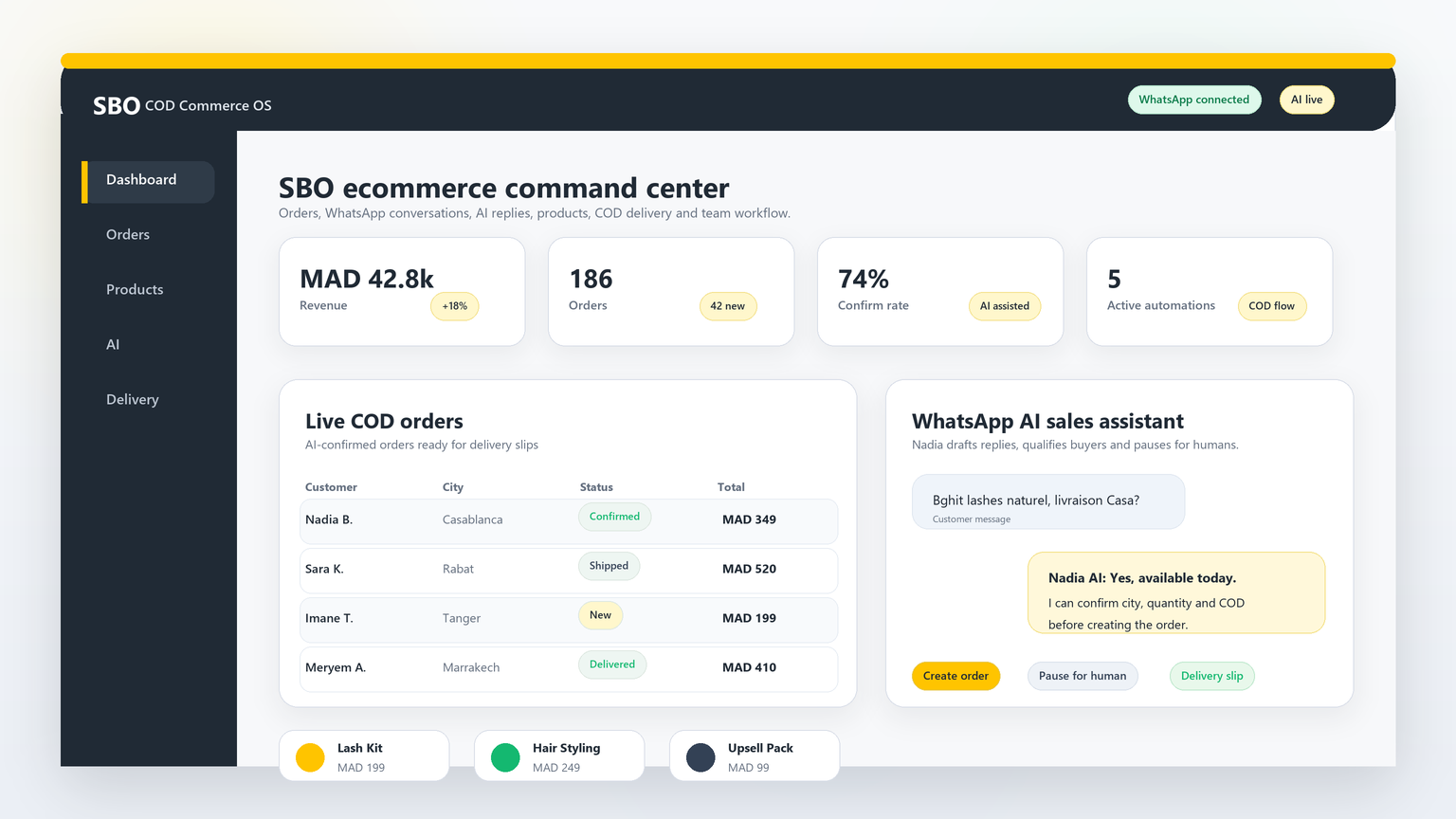Screen dimensions: 1456x819
Task: Click the customer message bubble about lashes
Action: [x=1048, y=501]
